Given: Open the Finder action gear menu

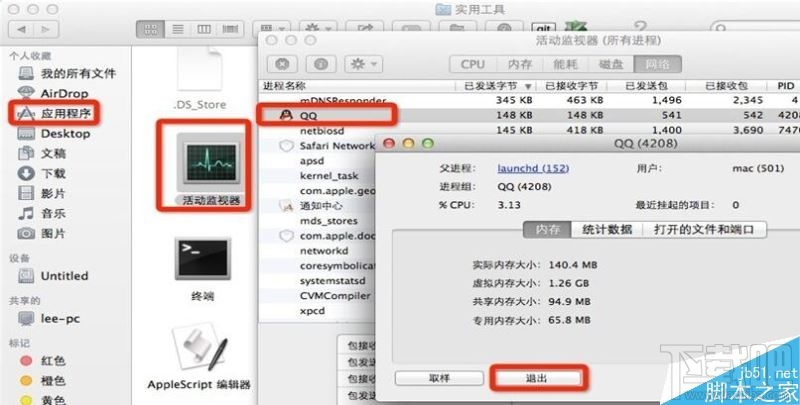Looking at the screenshot, I should [x=317, y=28].
